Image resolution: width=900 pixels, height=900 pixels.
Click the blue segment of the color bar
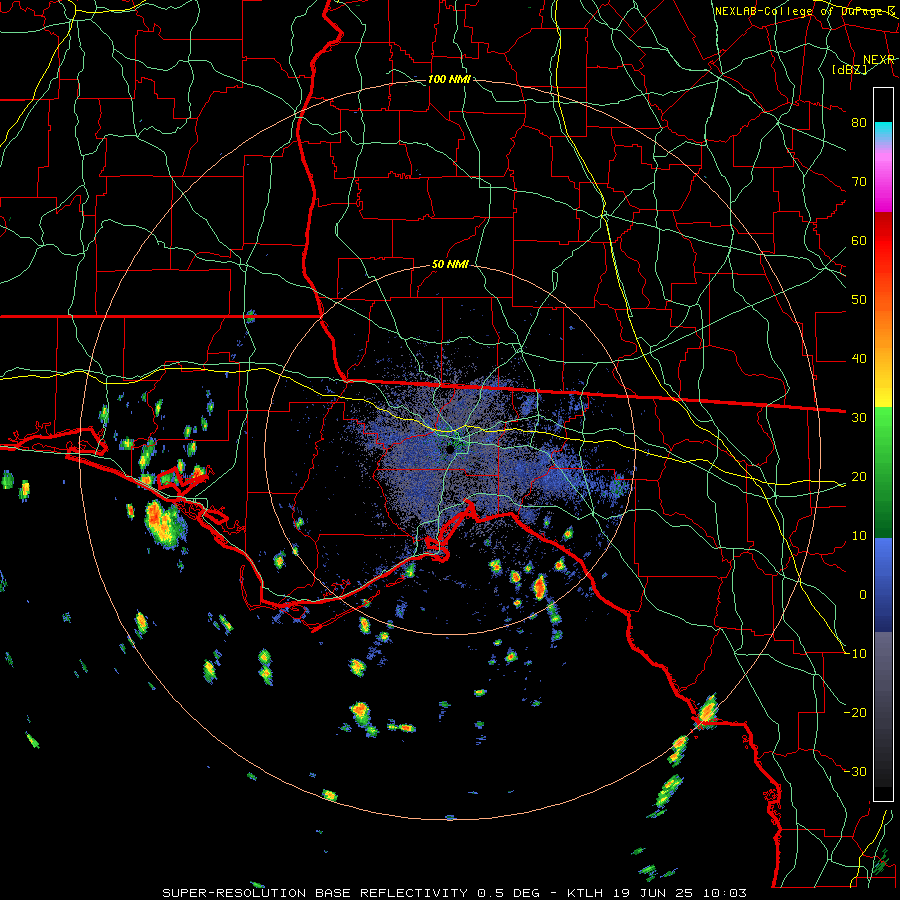click(x=883, y=584)
